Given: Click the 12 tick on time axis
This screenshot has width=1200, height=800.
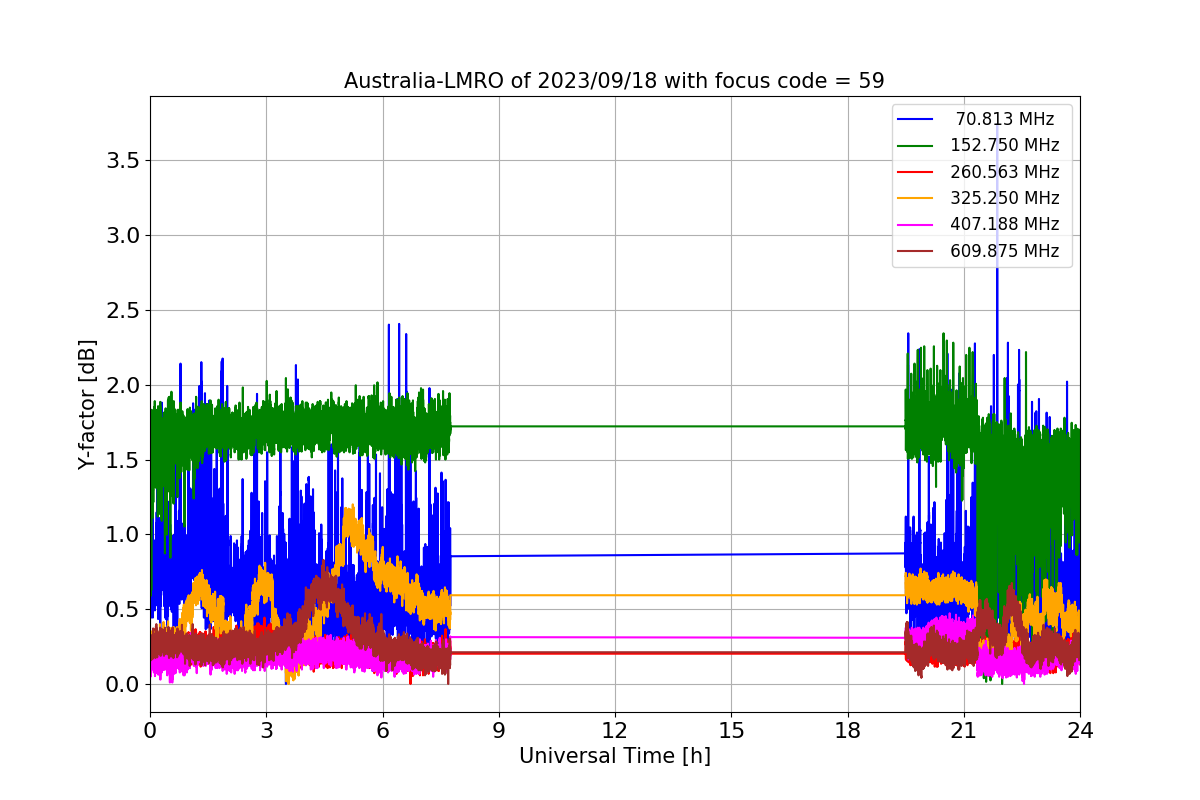Looking at the screenshot, I should [615, 731].
